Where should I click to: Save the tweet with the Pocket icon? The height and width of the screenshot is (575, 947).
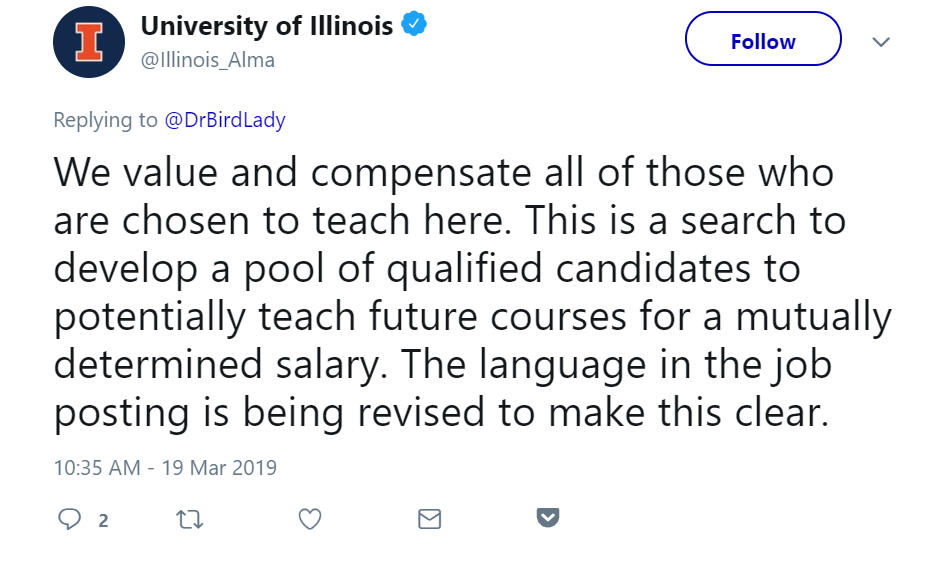(x=548, y=518)
